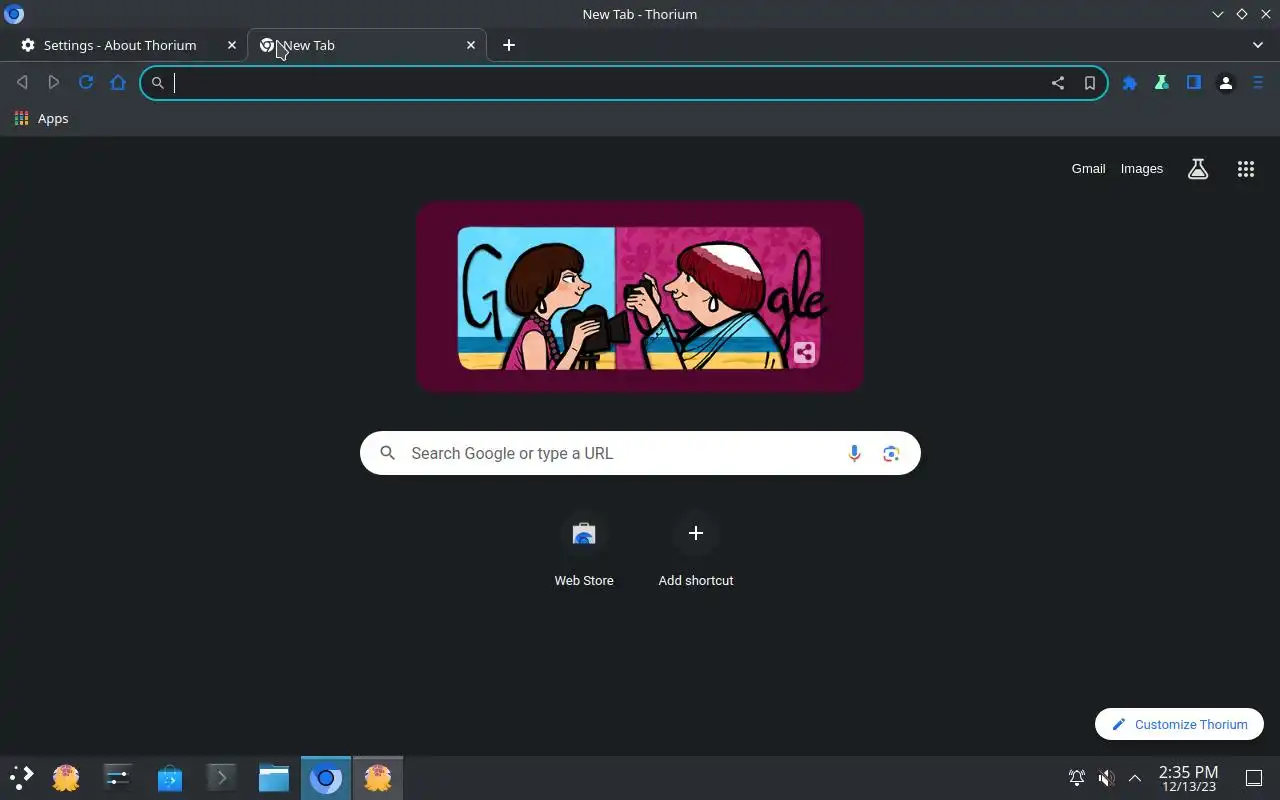Viewport: 1280px width, 800px height.
Task: Open the home page via house icon
Action: click(x=118, y=83)
